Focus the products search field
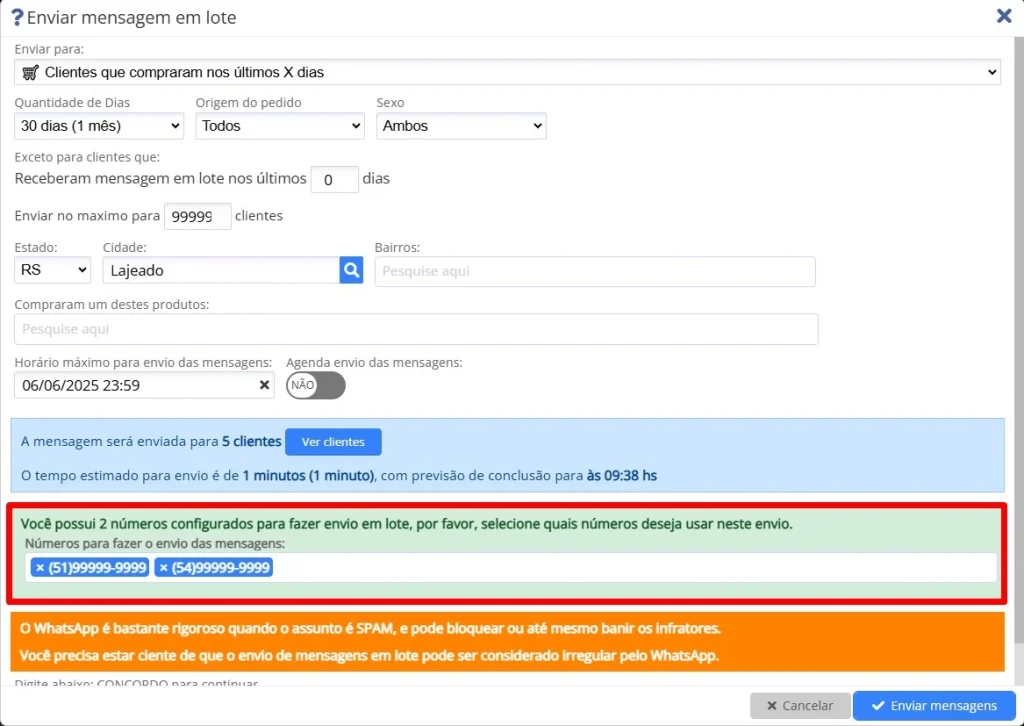Image resolution: width=1024 pixels, height=726 pixels. pyautogui.click(x=416, y=329)
